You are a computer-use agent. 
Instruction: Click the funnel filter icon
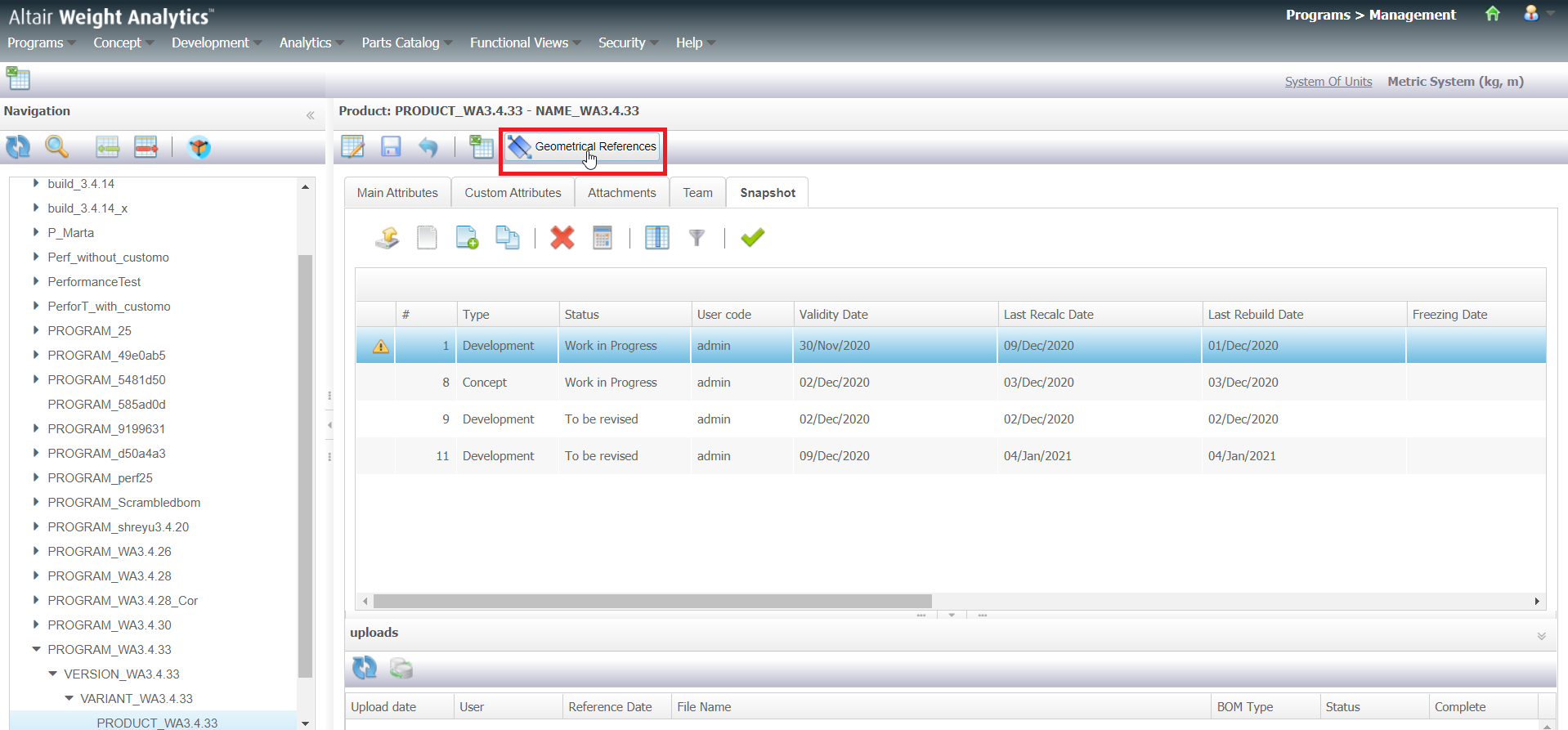(x=697, y=238)
